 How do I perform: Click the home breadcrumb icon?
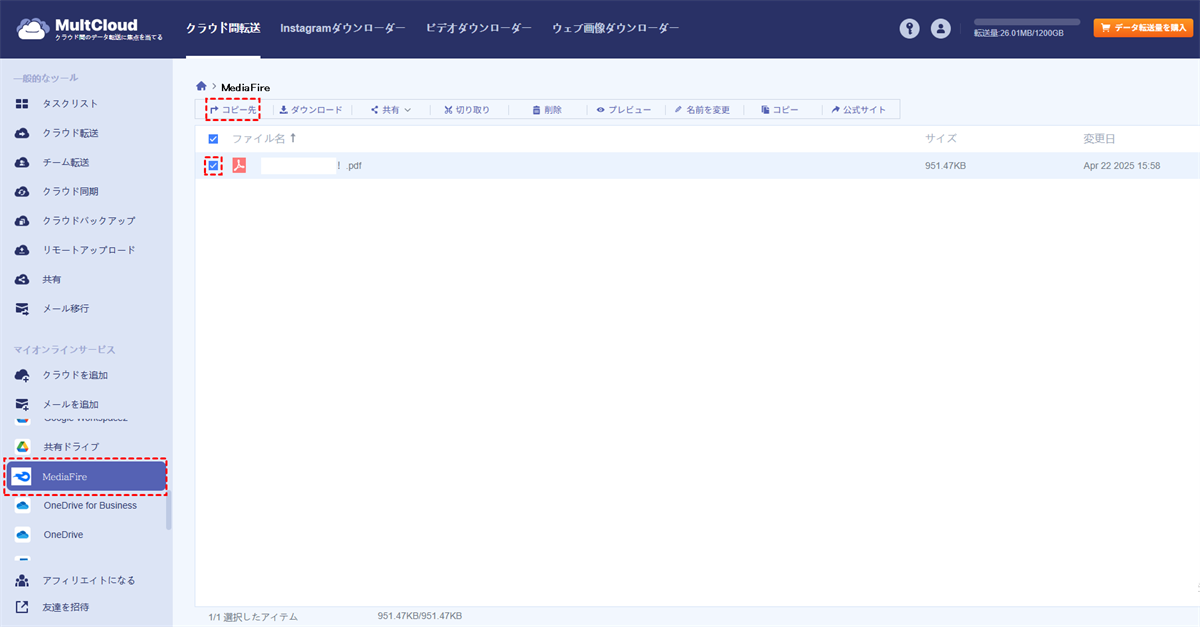[x=201, y=87]
